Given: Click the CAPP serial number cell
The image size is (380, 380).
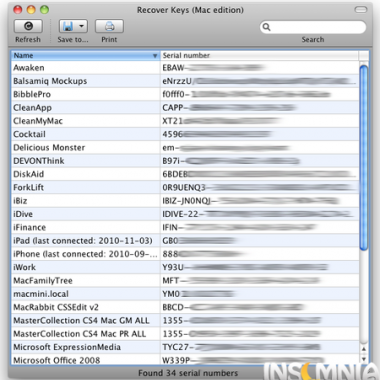Looking at the screenshot, I should 259,108.
